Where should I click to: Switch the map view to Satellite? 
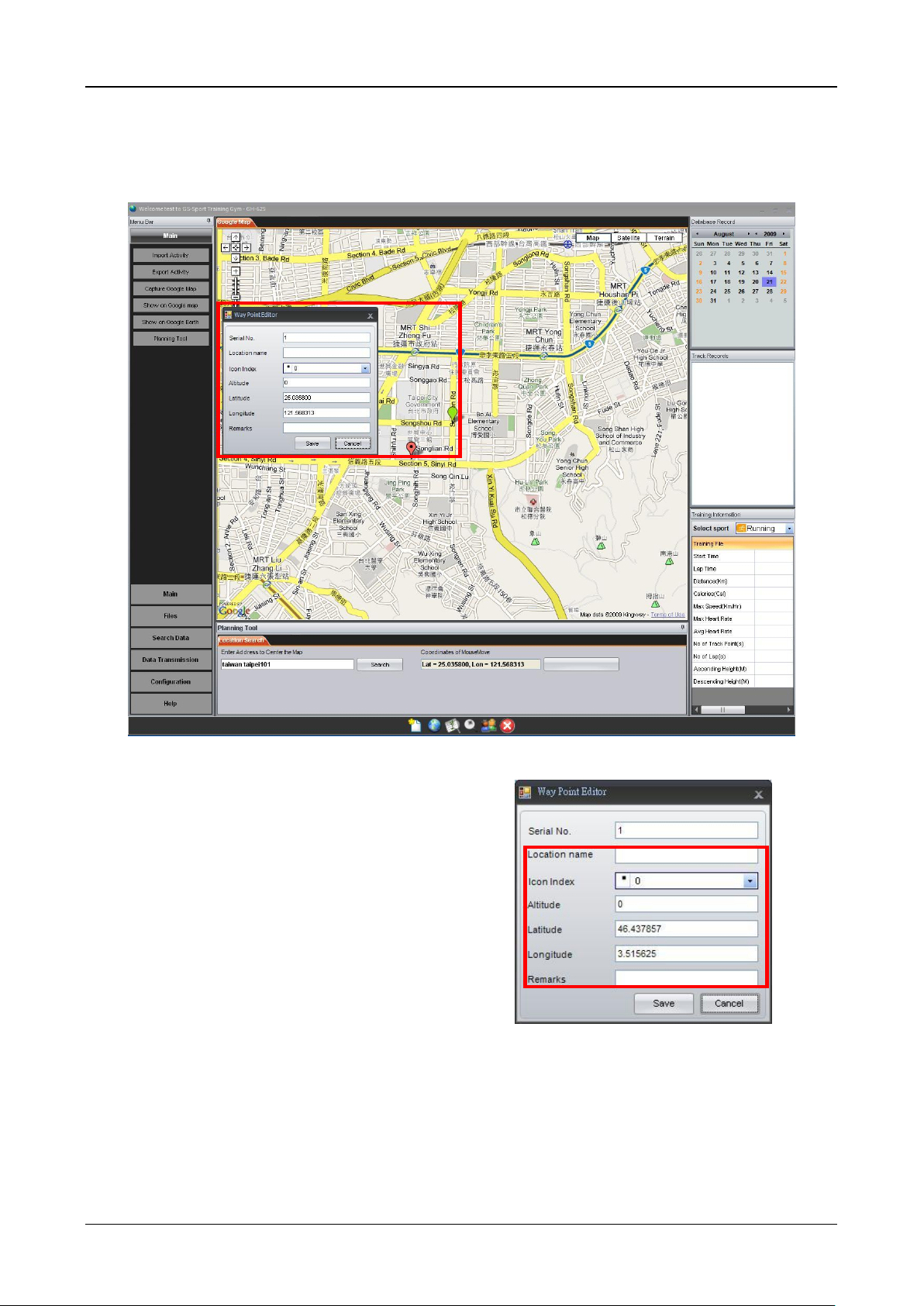(629, 238)
